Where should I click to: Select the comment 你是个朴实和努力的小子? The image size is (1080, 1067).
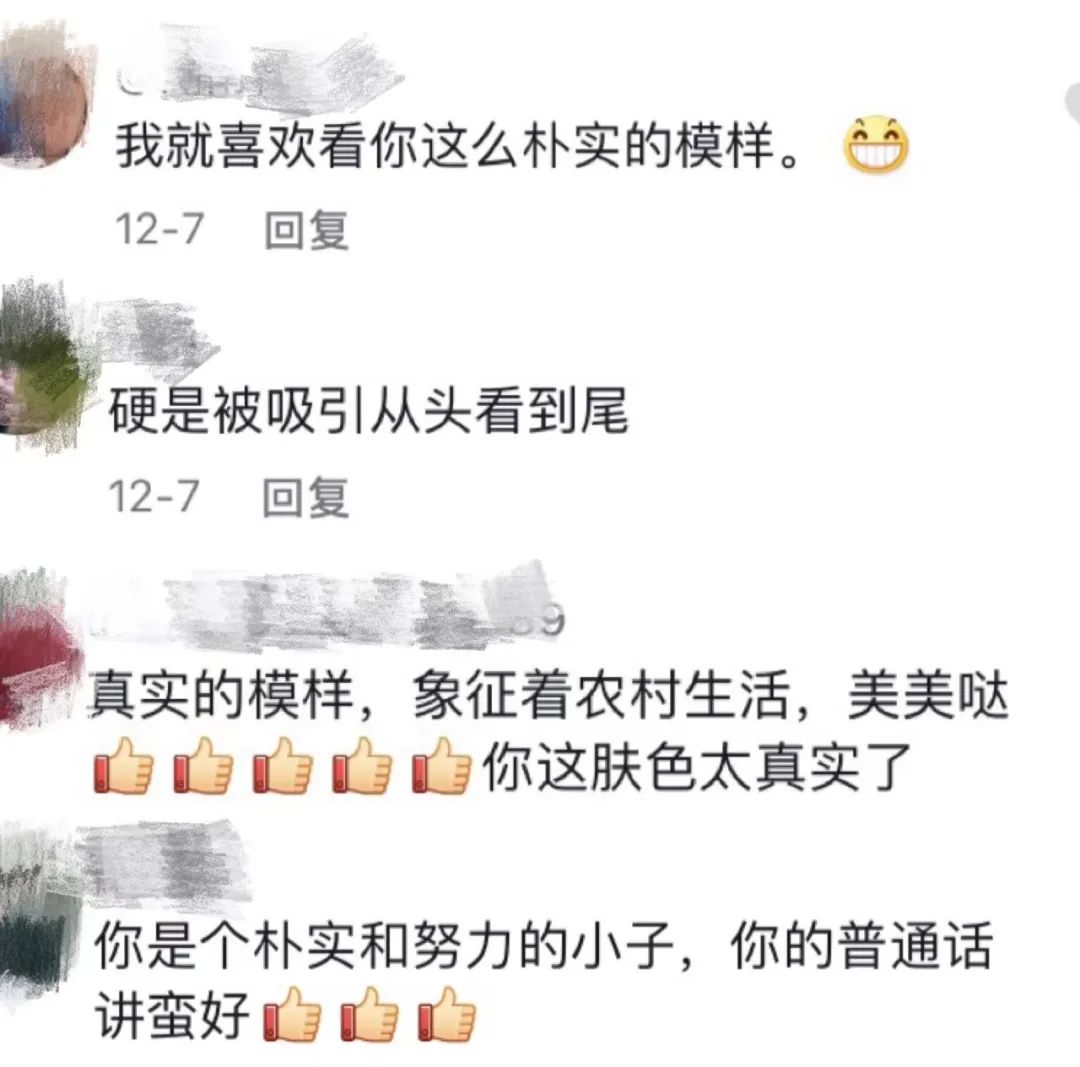coord(384,945)
